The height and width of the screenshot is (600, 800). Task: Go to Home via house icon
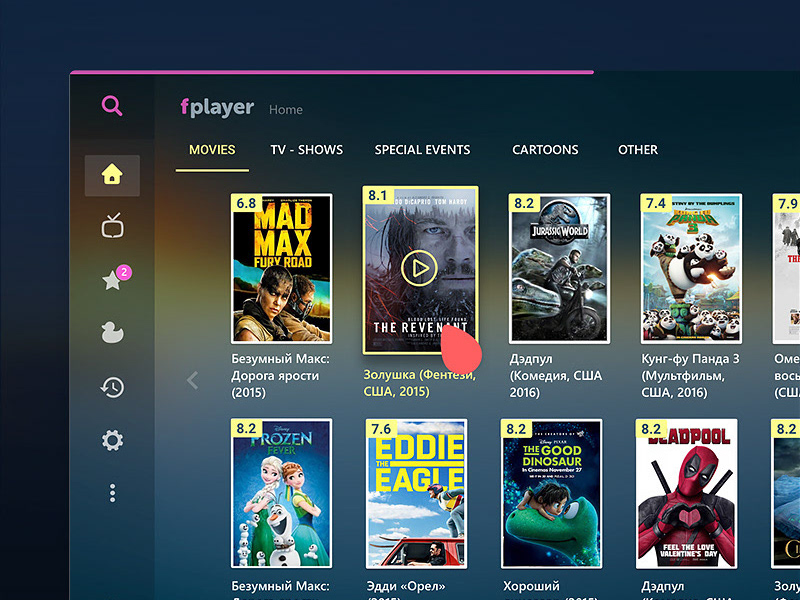click(112, 175)
